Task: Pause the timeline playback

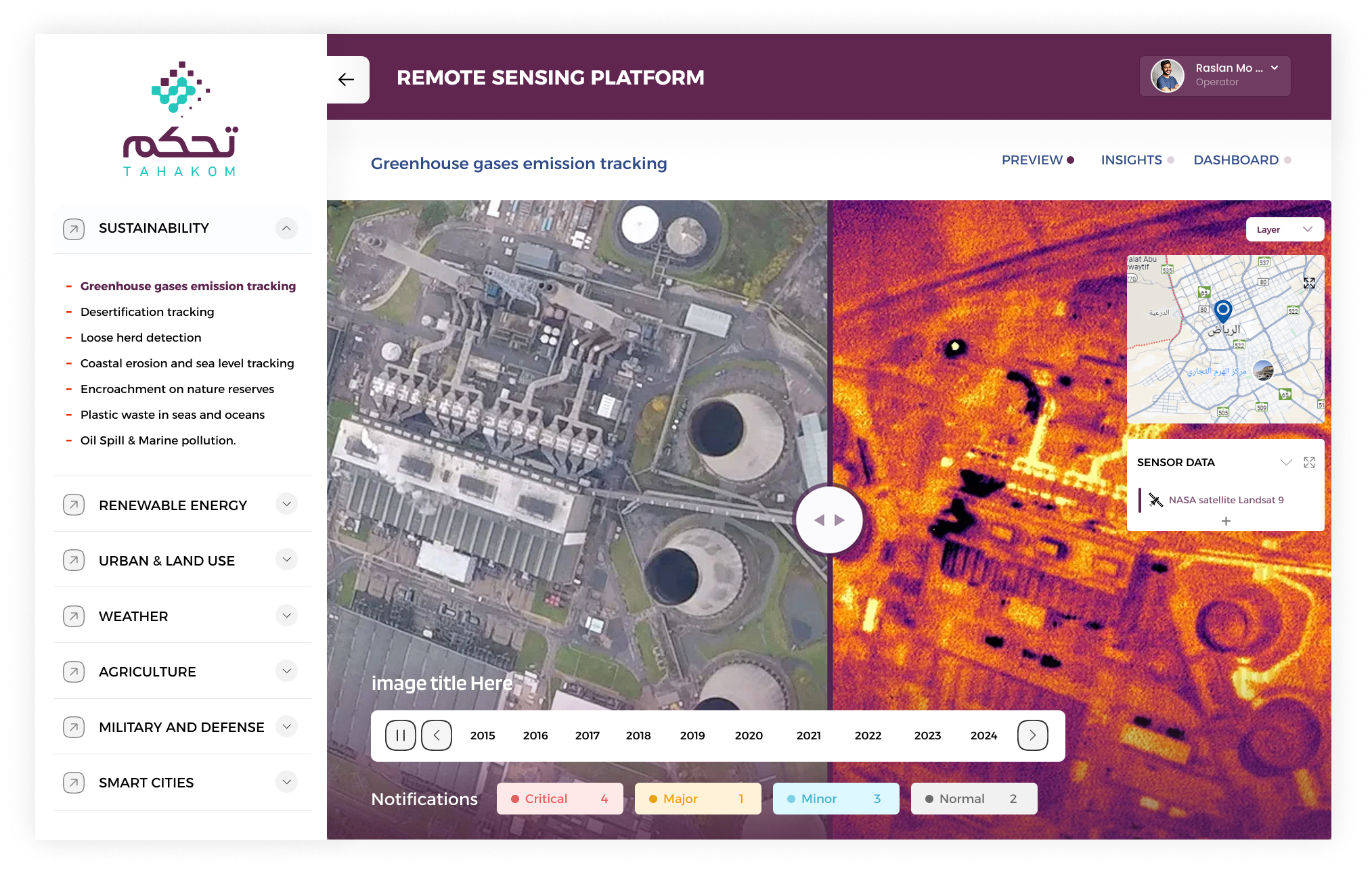Action: (x=401, y=735)
